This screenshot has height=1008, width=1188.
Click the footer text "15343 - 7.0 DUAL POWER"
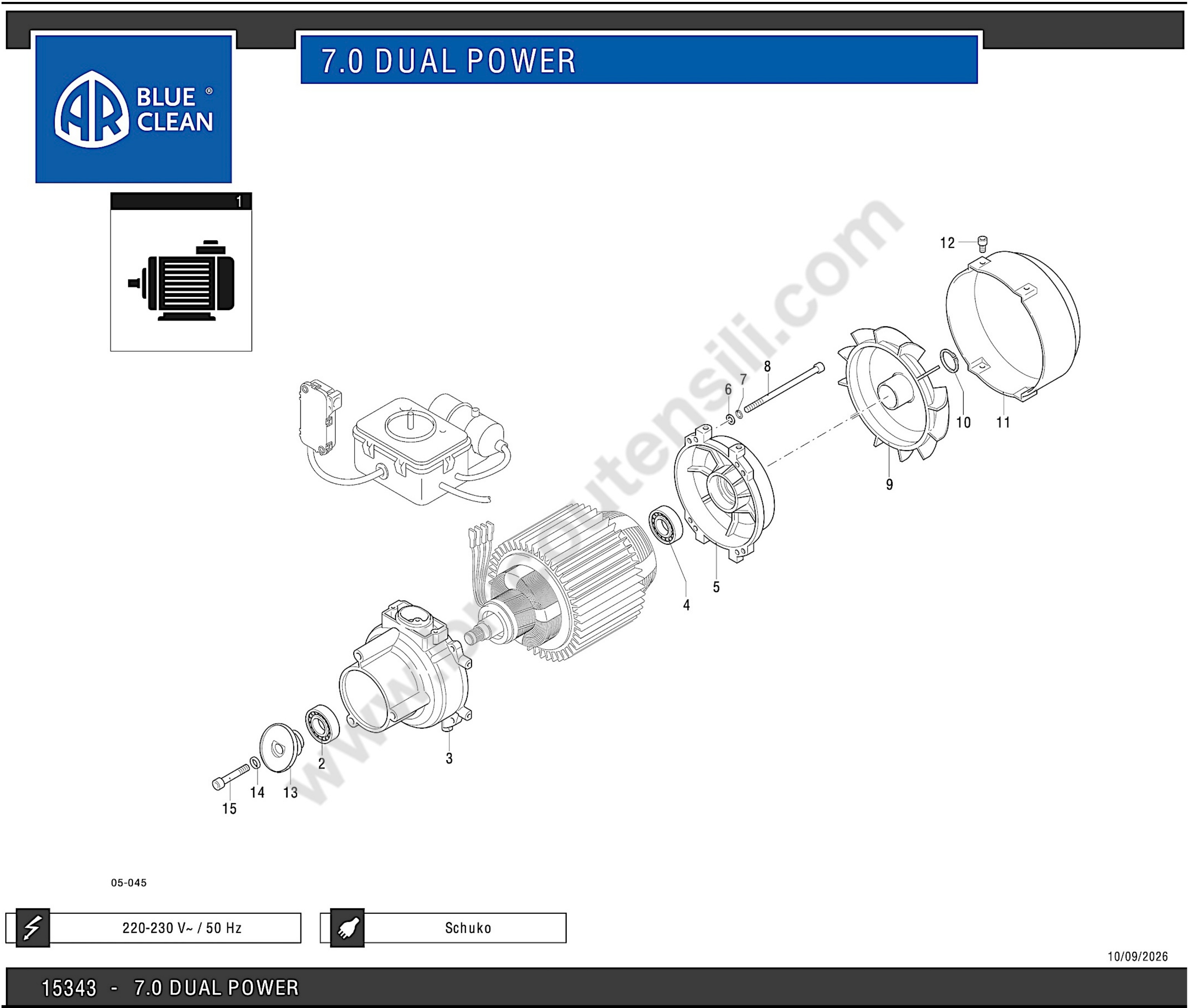[170, 987]
